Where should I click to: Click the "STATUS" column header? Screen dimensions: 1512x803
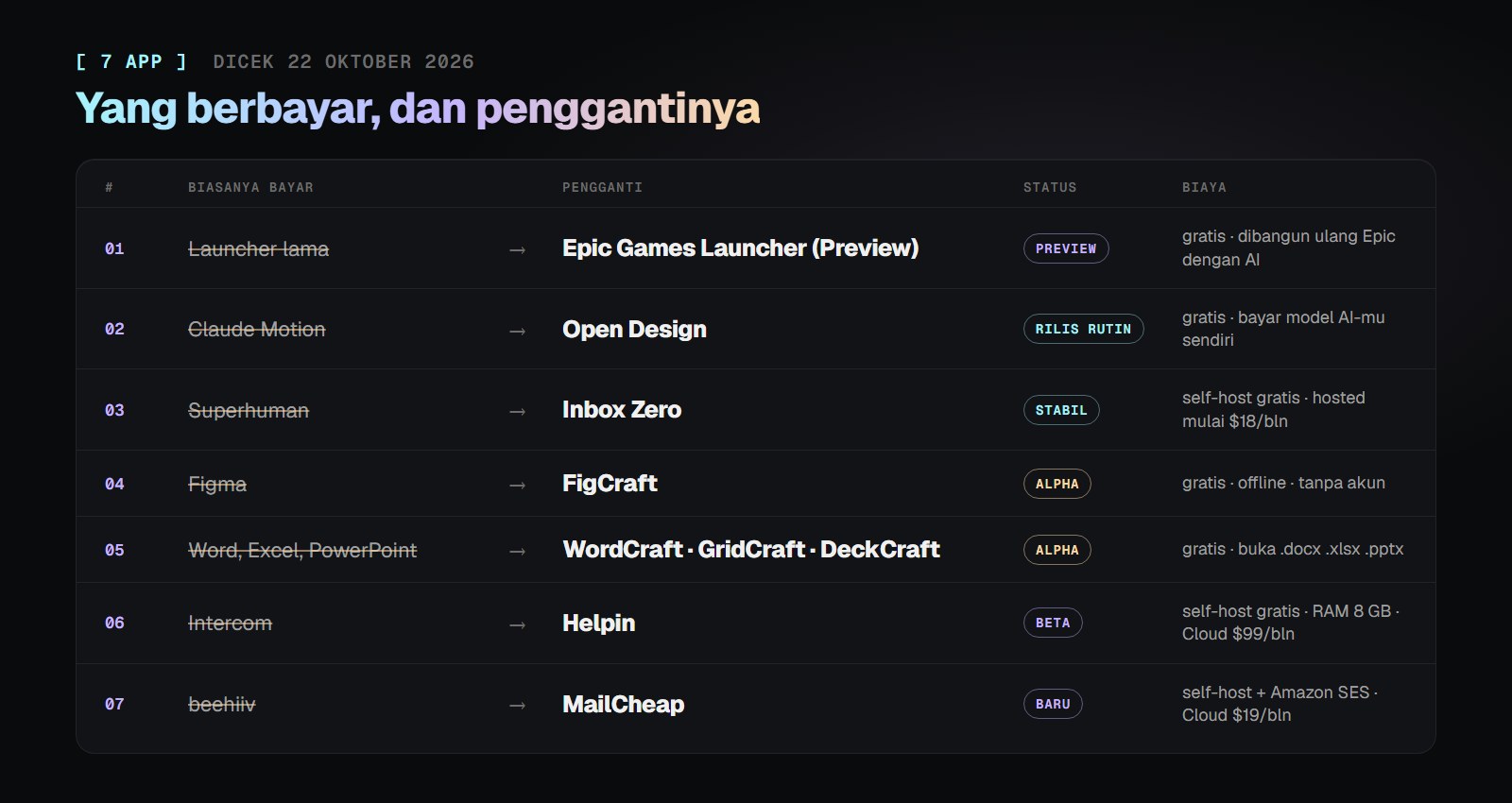(x=1050, y=187)
